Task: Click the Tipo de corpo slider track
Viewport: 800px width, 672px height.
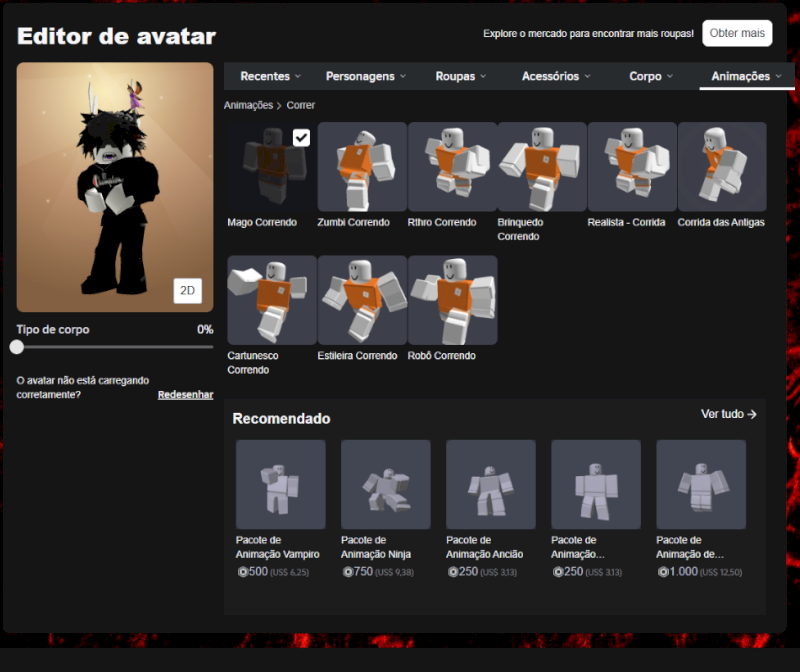Action: point(115,347)
